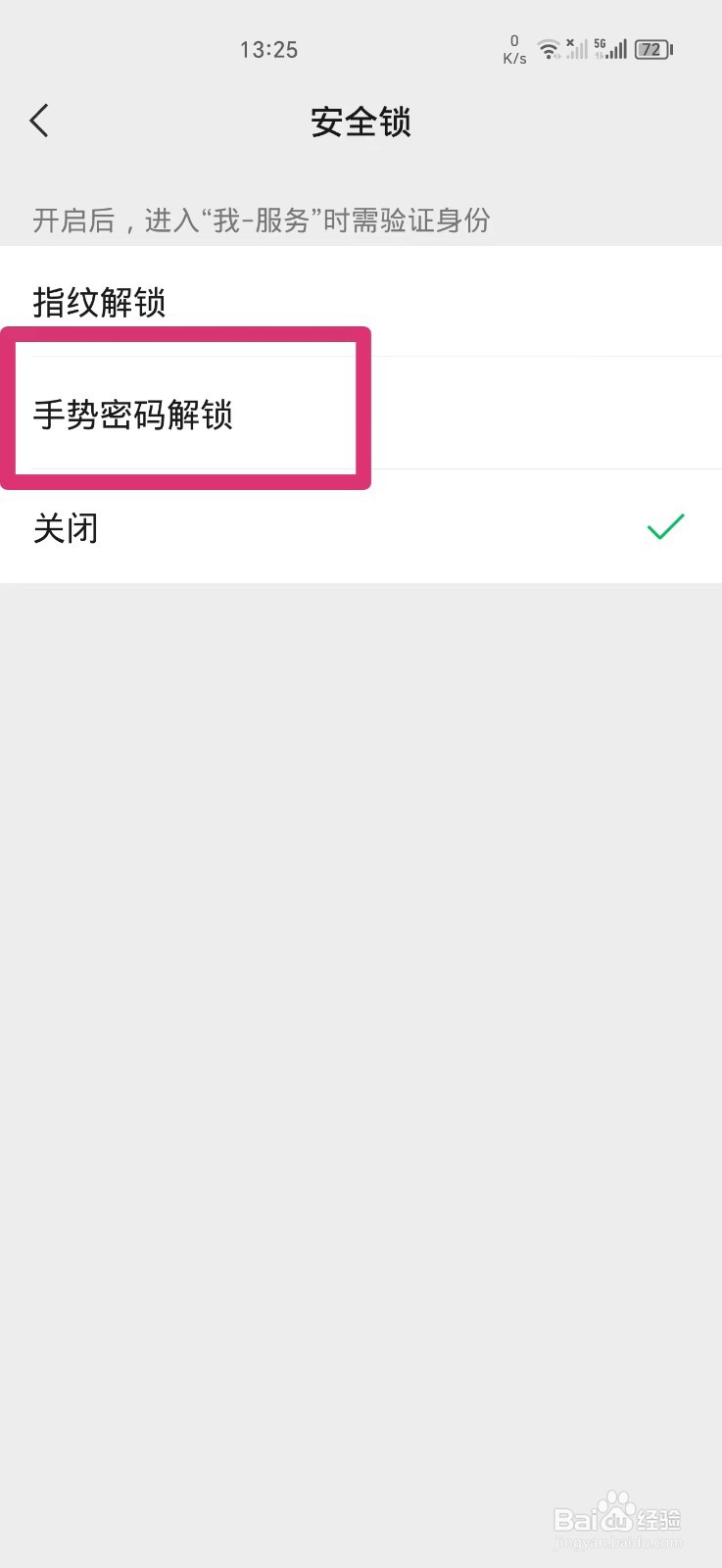
Task: Tap the clock showing 13:25
Action: (268, 49)
